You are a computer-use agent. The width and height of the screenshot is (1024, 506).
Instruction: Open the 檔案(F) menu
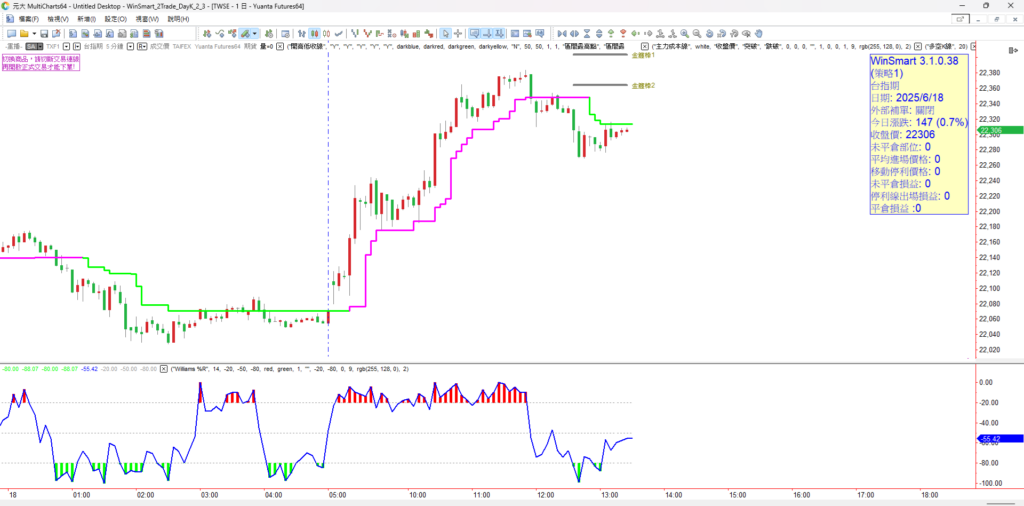tap(23, 19)
